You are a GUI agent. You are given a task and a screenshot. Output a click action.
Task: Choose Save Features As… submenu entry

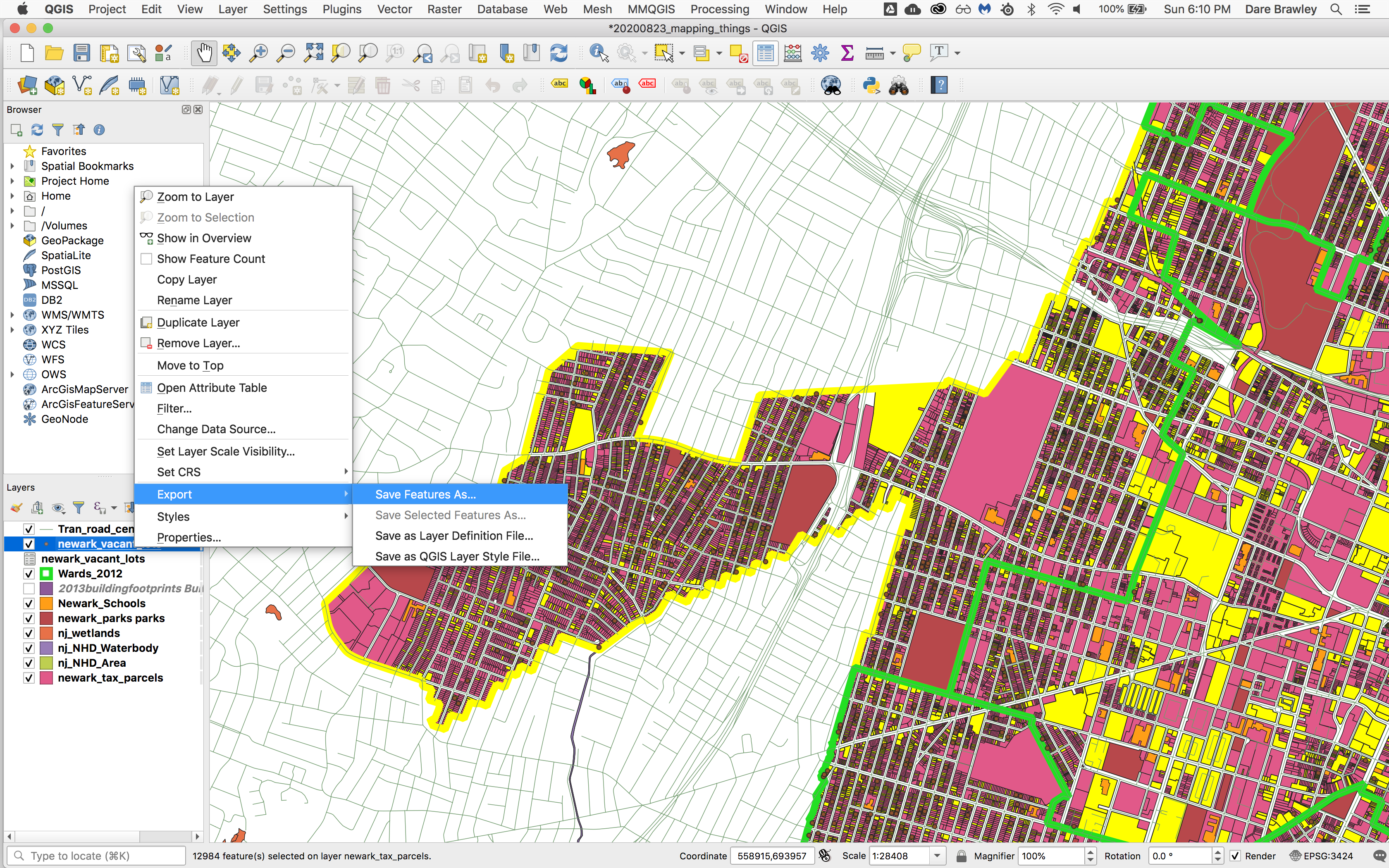(x=425, y=494)
